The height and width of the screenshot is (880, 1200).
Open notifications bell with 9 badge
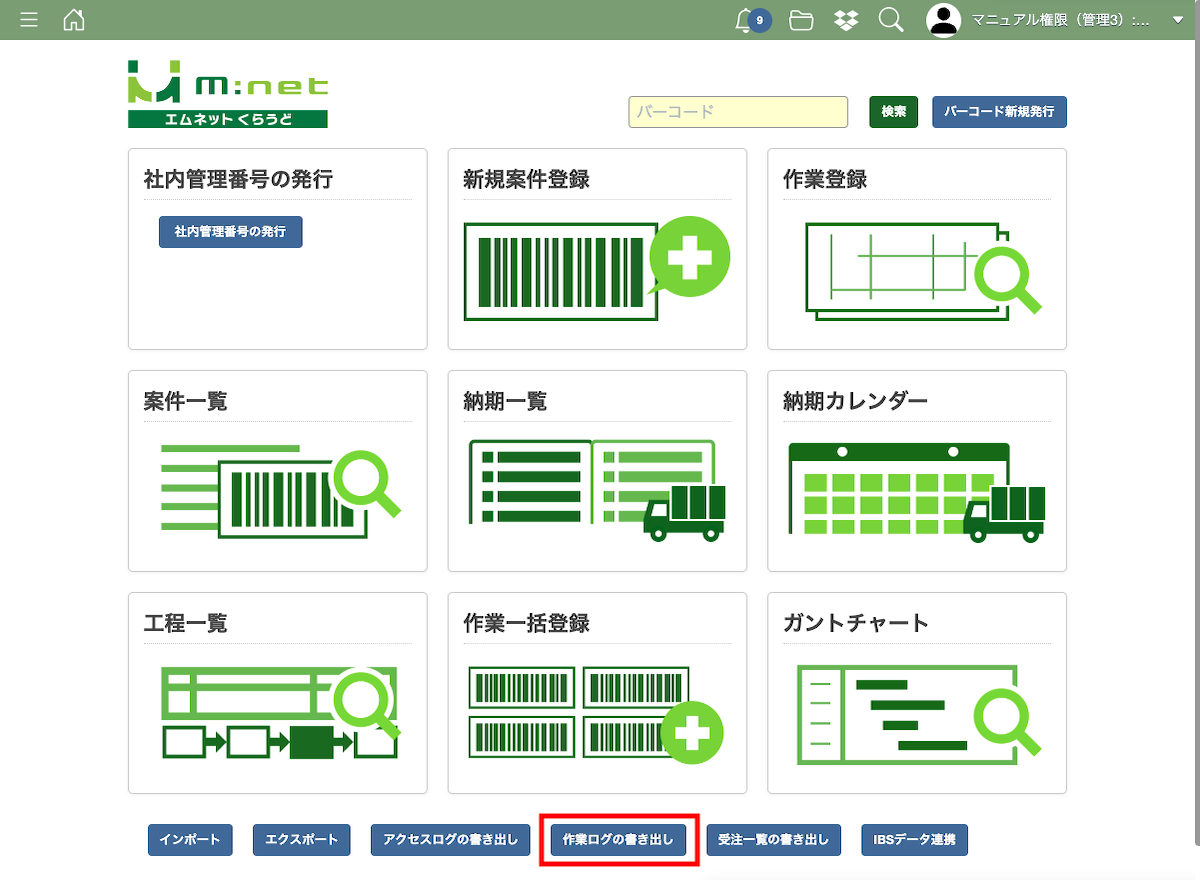pyautogui.click(x=746, y=20)
